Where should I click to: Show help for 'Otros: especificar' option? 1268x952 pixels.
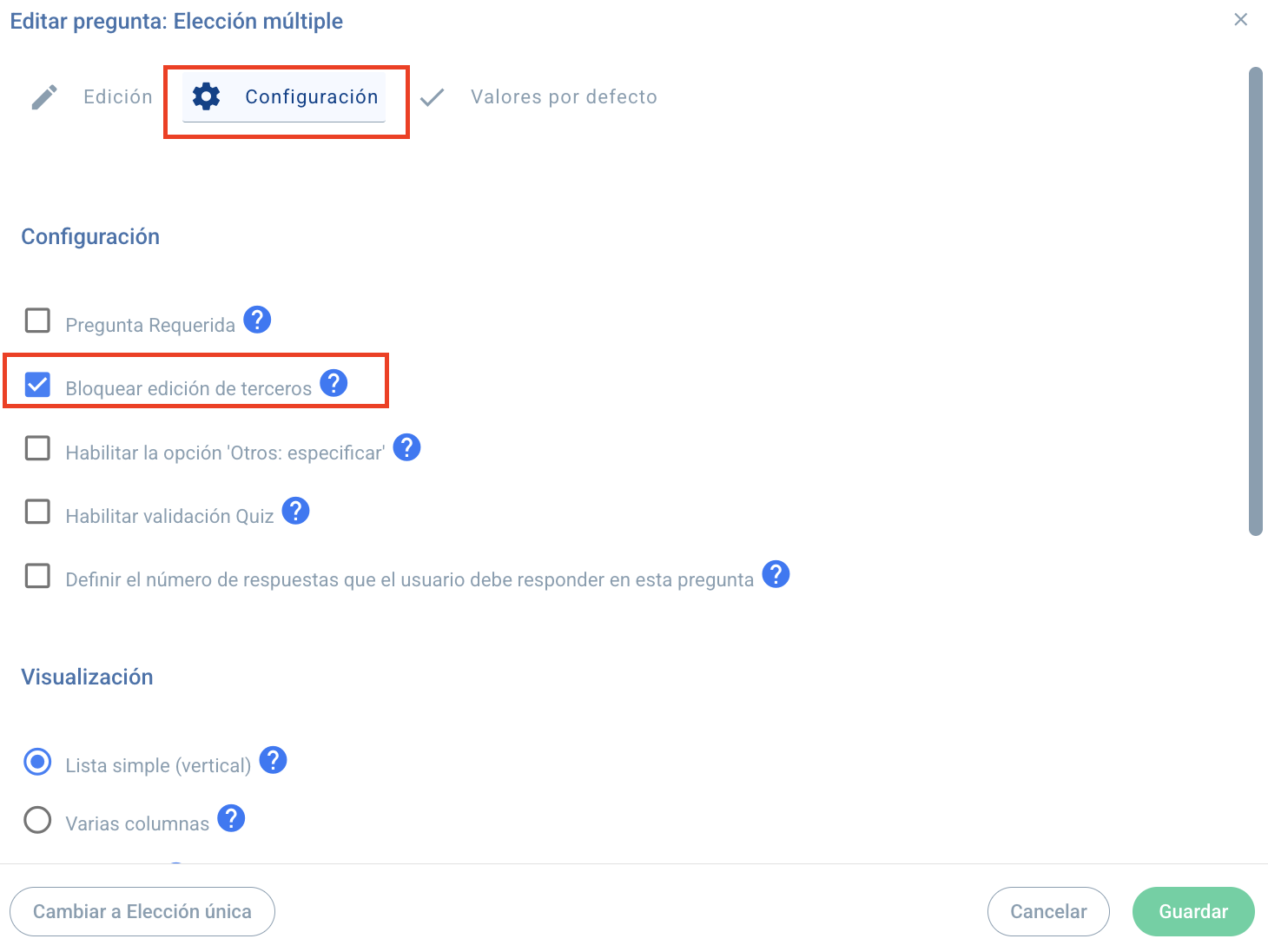click(x=406, y=448)
